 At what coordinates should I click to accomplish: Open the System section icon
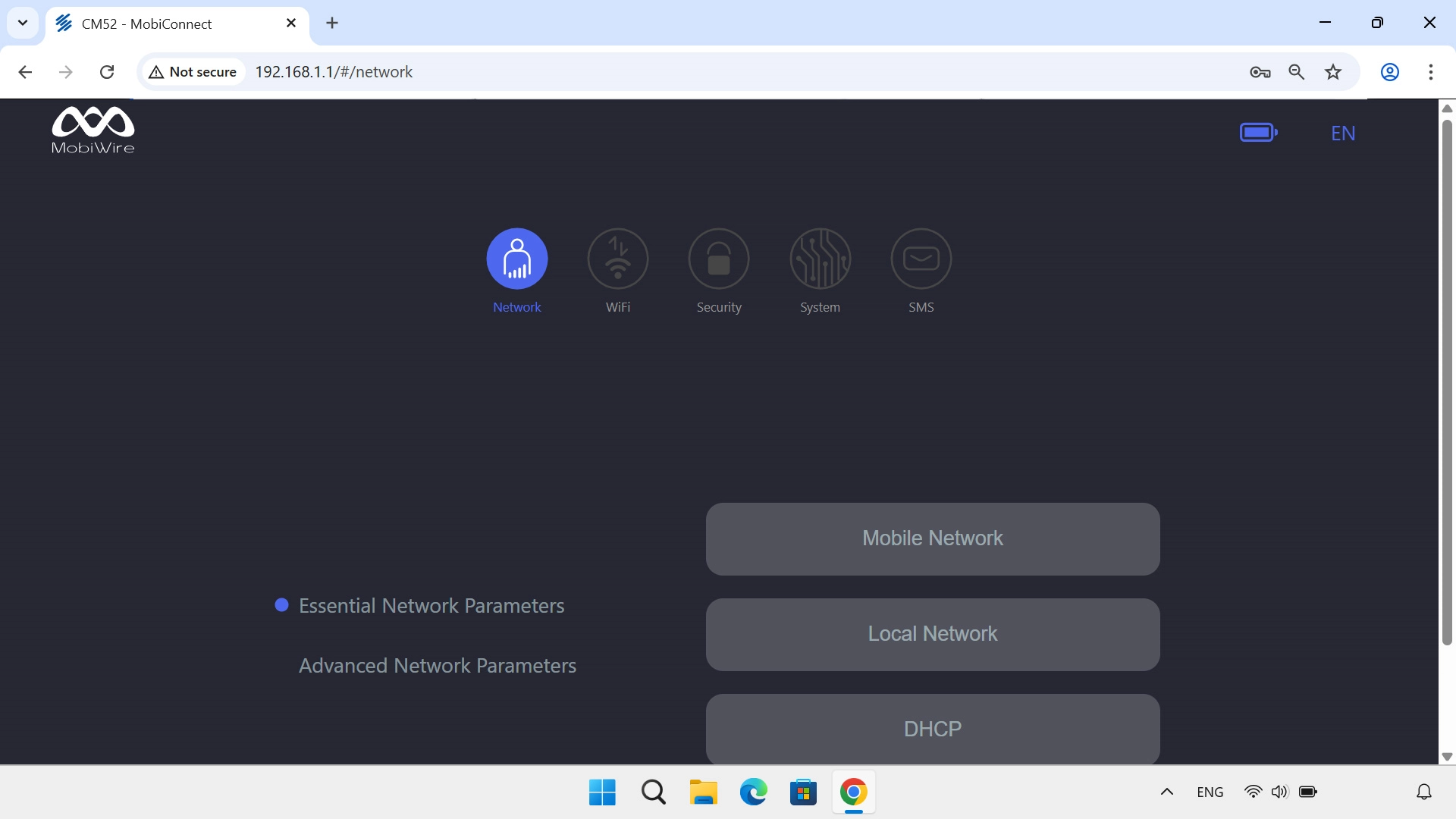(x=820, y=259)
